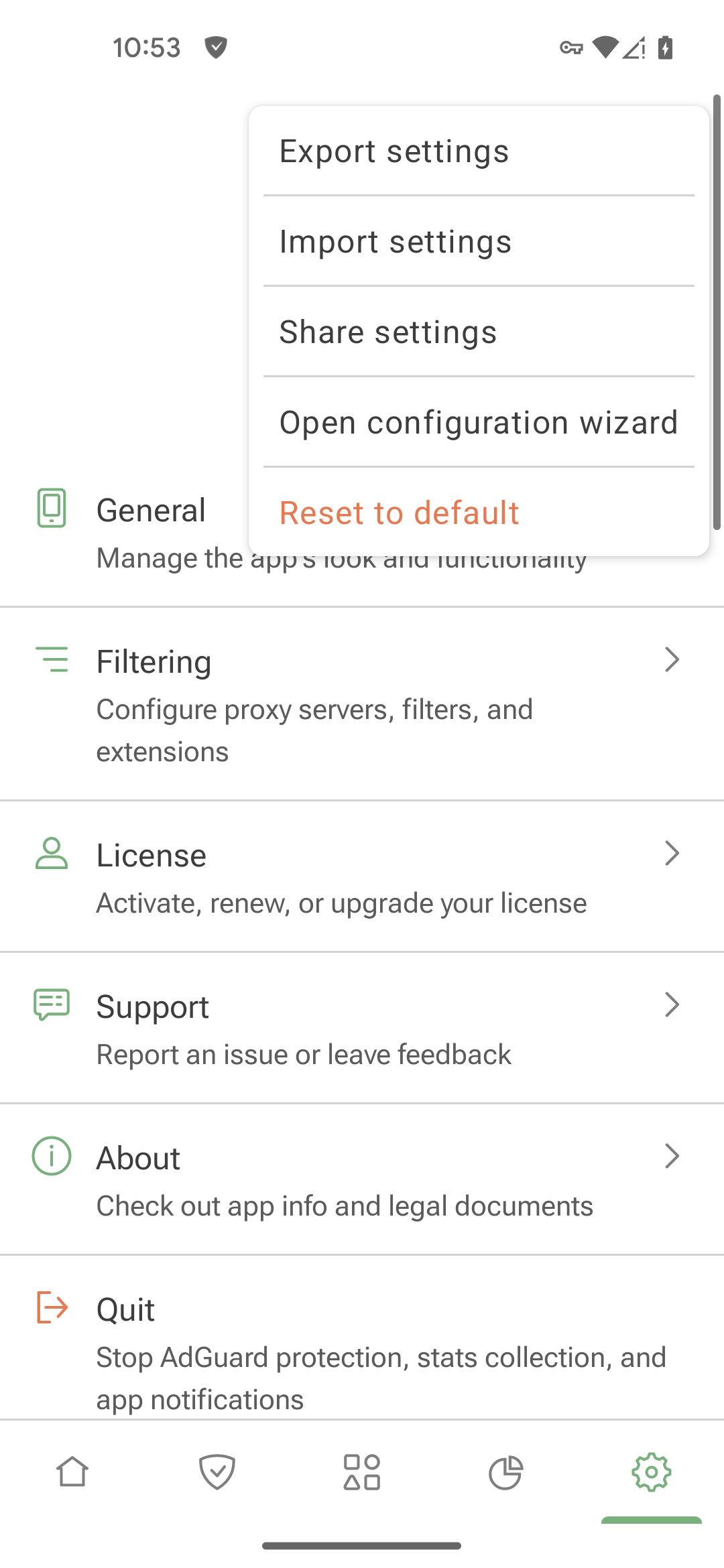This screenshot has width=724, height=1568.
Task: Tap the Support chat bubble icon
Action: (52, 1004)
